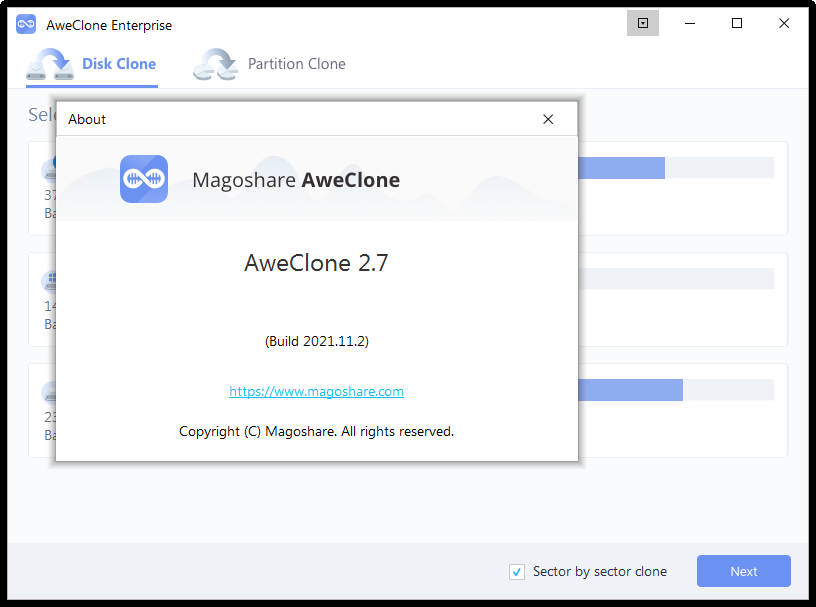Click the Build 2021.11.2 text
The width and height of the screenshot is (816, 607).
coord(316,342)
